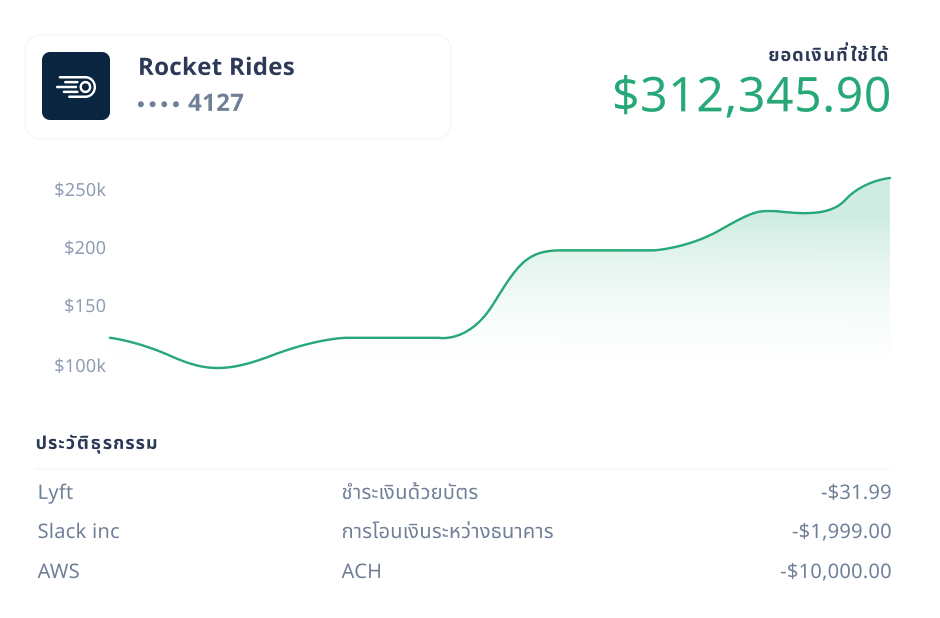Select the $100k axis label
940x618 pixels.
[x=80, y=365]
